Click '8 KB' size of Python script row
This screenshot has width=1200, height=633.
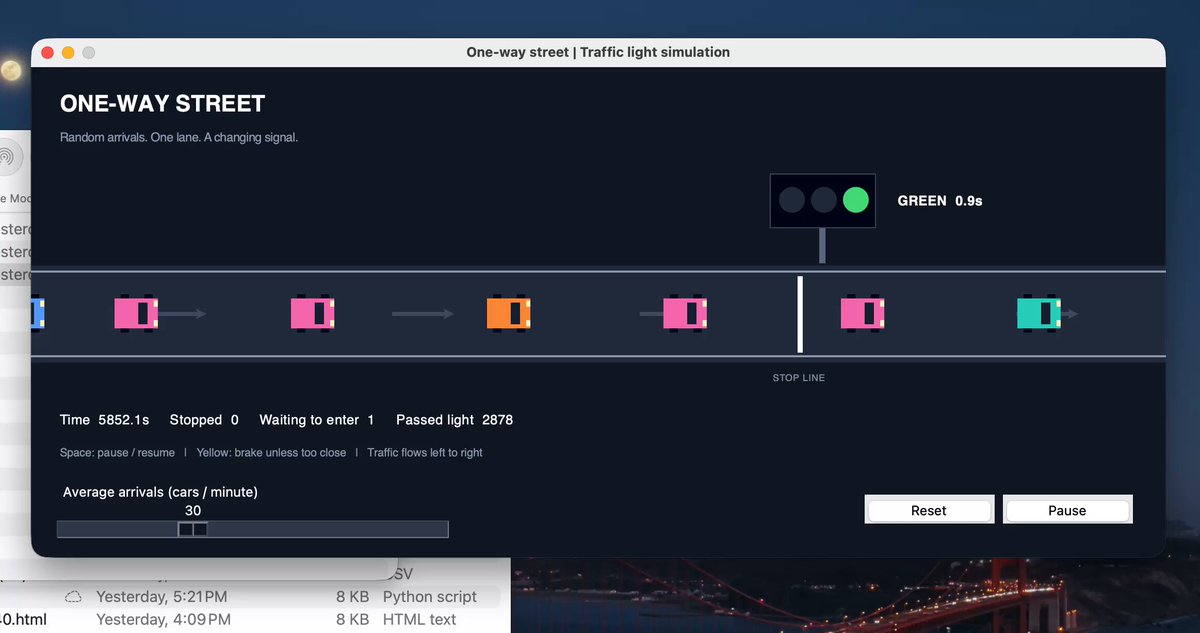click(x=352, y=597)
